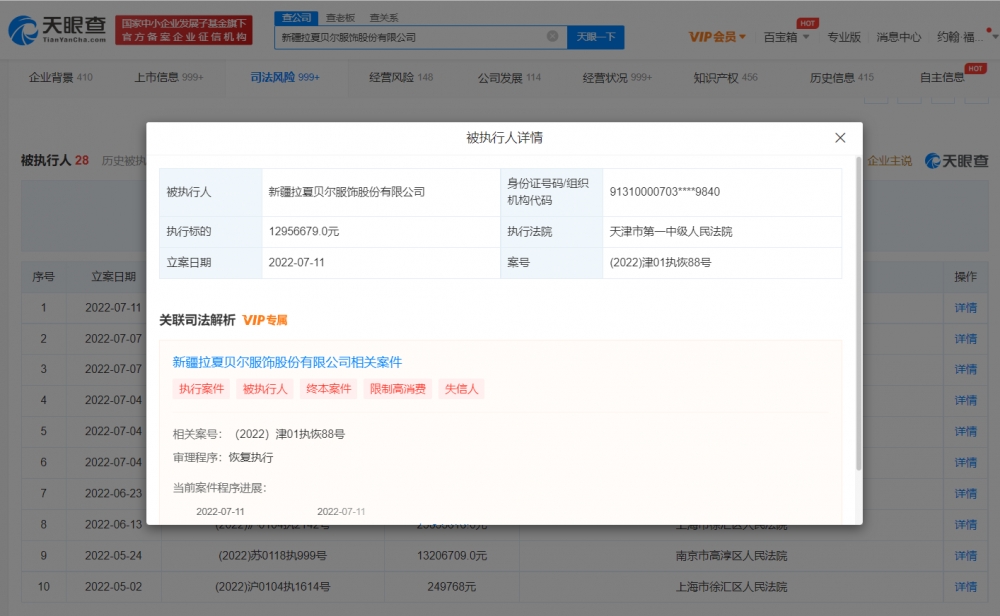The image size is (1000, 616).
Task: Click the 企业主说 link
Action: [890, 161]
